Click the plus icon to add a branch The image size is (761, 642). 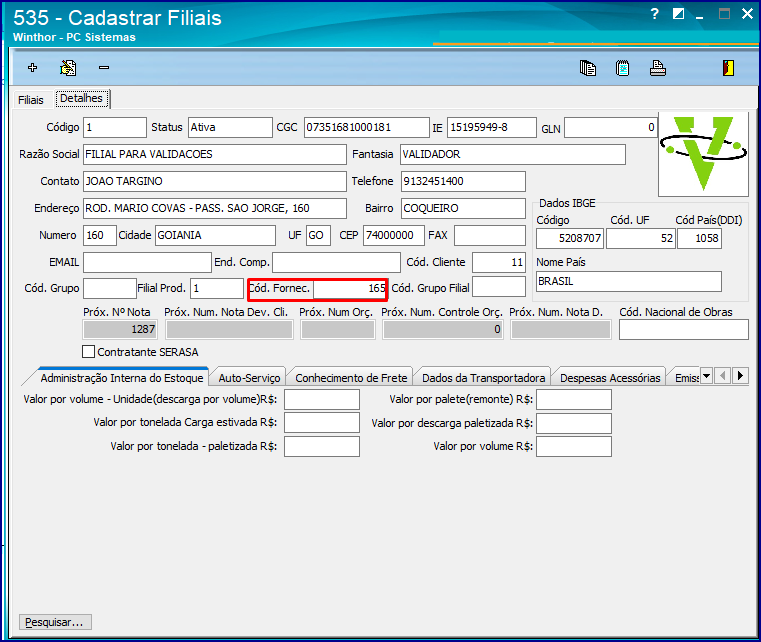pyautogui.click(x=33, y=67)
